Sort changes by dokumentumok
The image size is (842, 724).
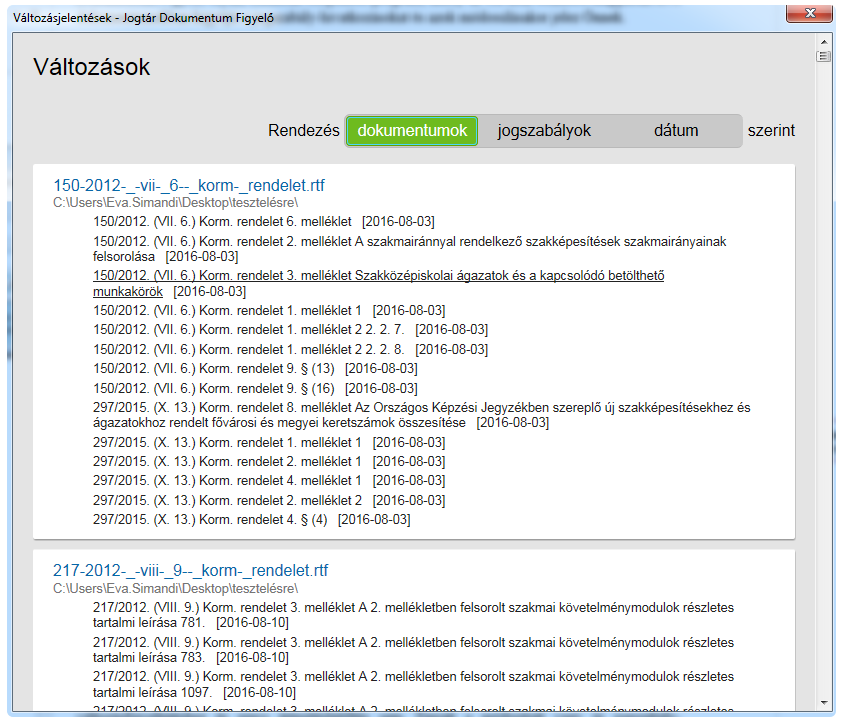point(412,131)
